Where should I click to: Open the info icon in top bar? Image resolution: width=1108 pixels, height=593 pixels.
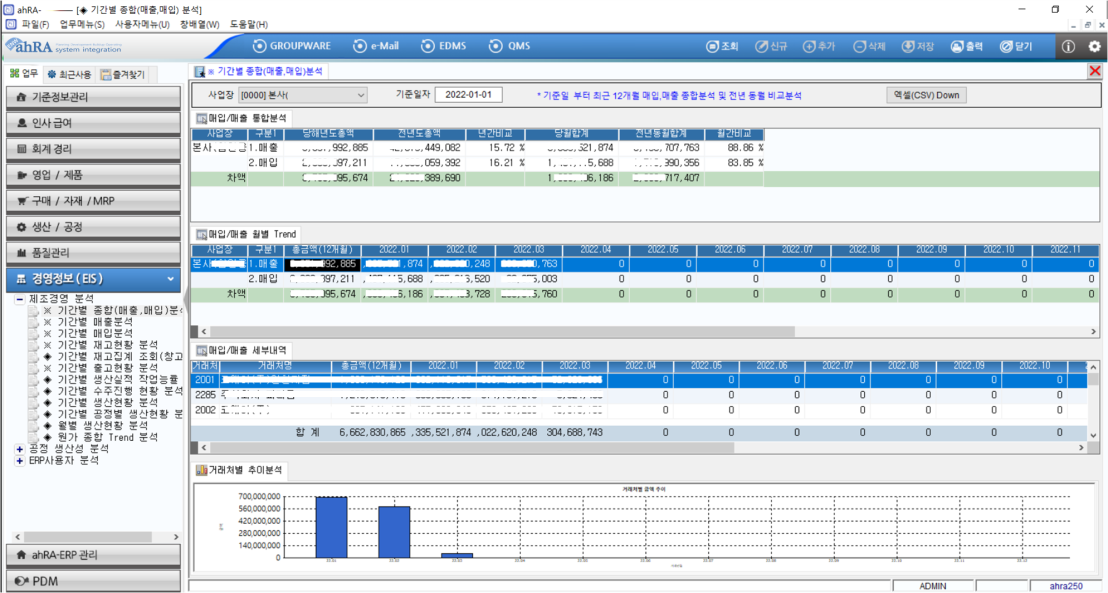click(1068, 46)
